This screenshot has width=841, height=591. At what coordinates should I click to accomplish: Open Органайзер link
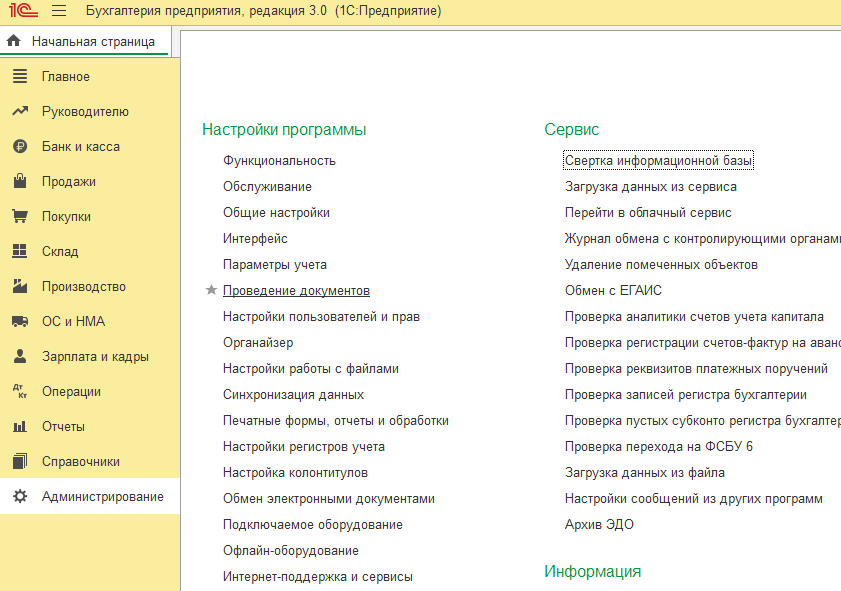pyautogui.click(x=258, y=343)
